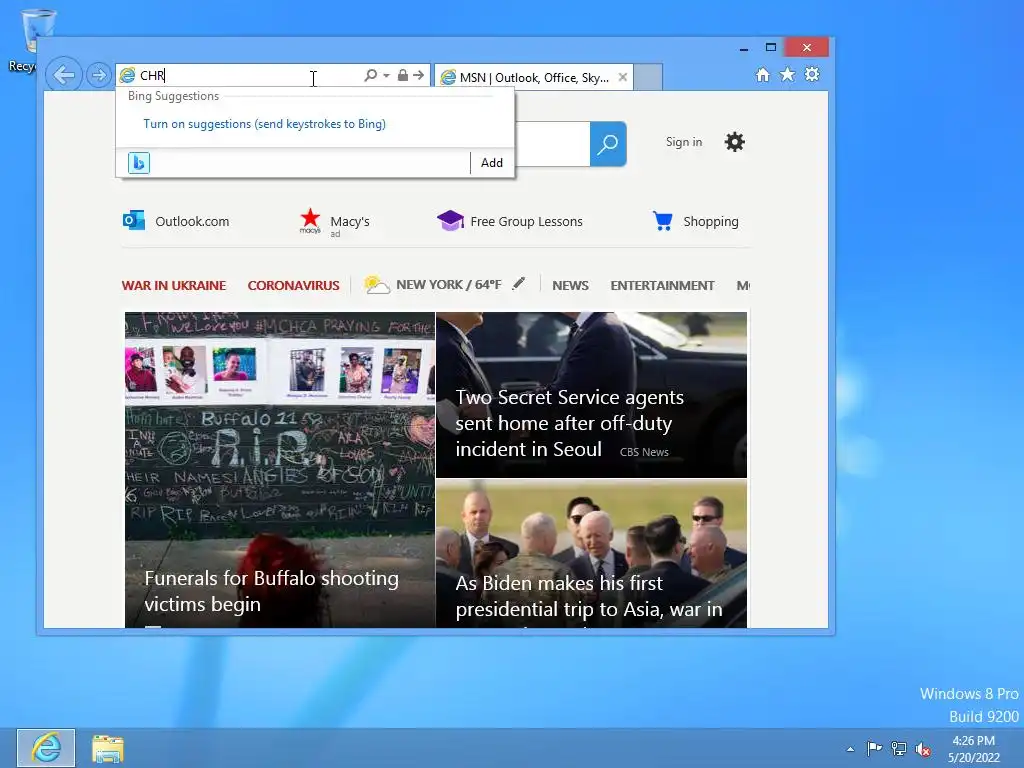Edit weather location with pencil icon
The image size is (1024, 768).
(x=519, y=283)
